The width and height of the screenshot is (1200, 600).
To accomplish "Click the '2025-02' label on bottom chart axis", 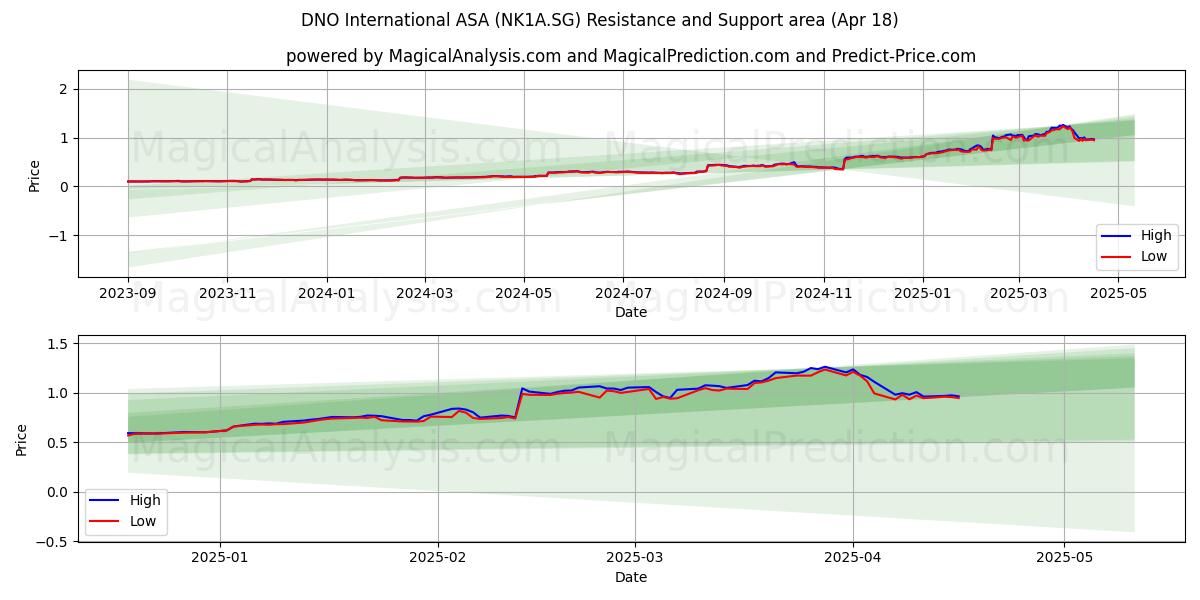I will (x=438, y=560).
